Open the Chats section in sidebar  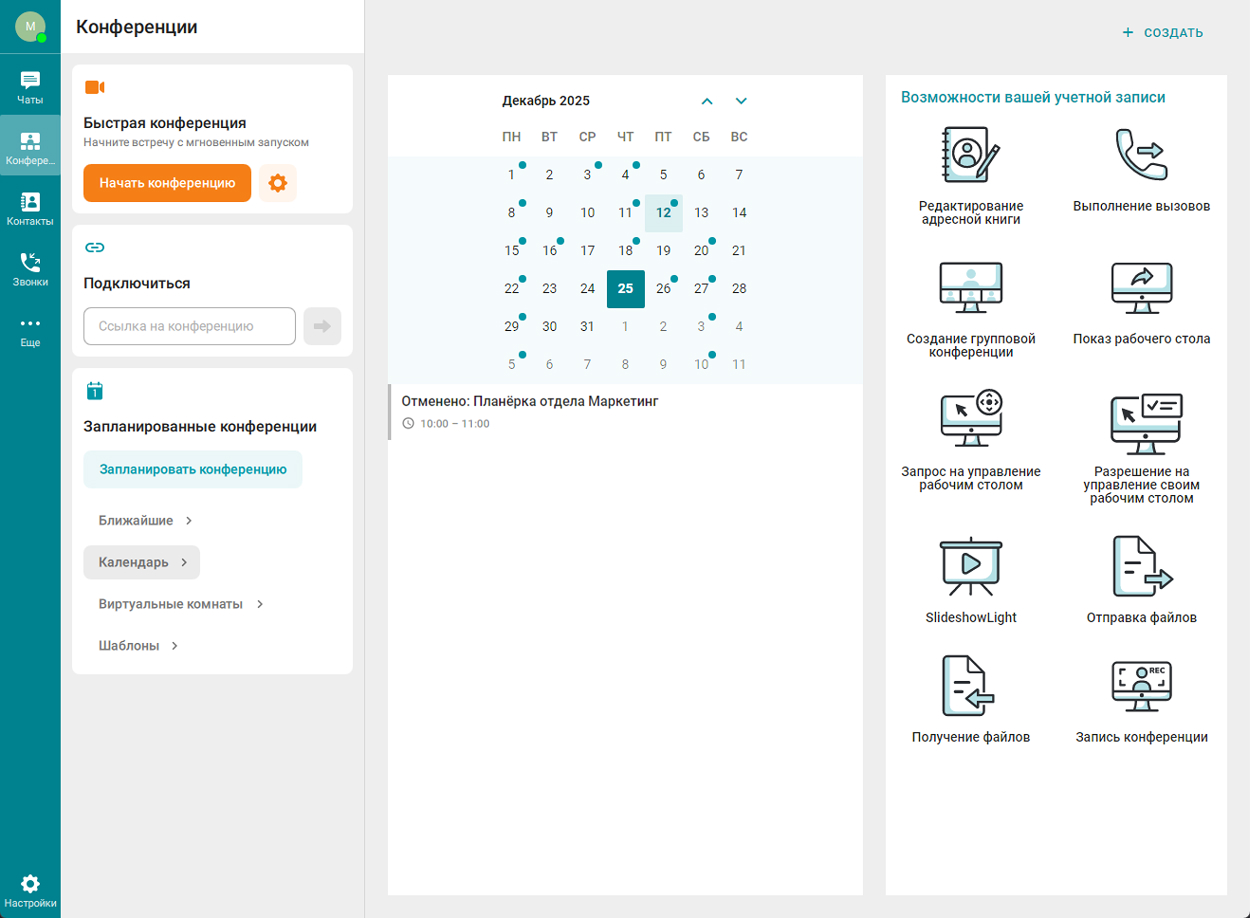pos(30,88)
